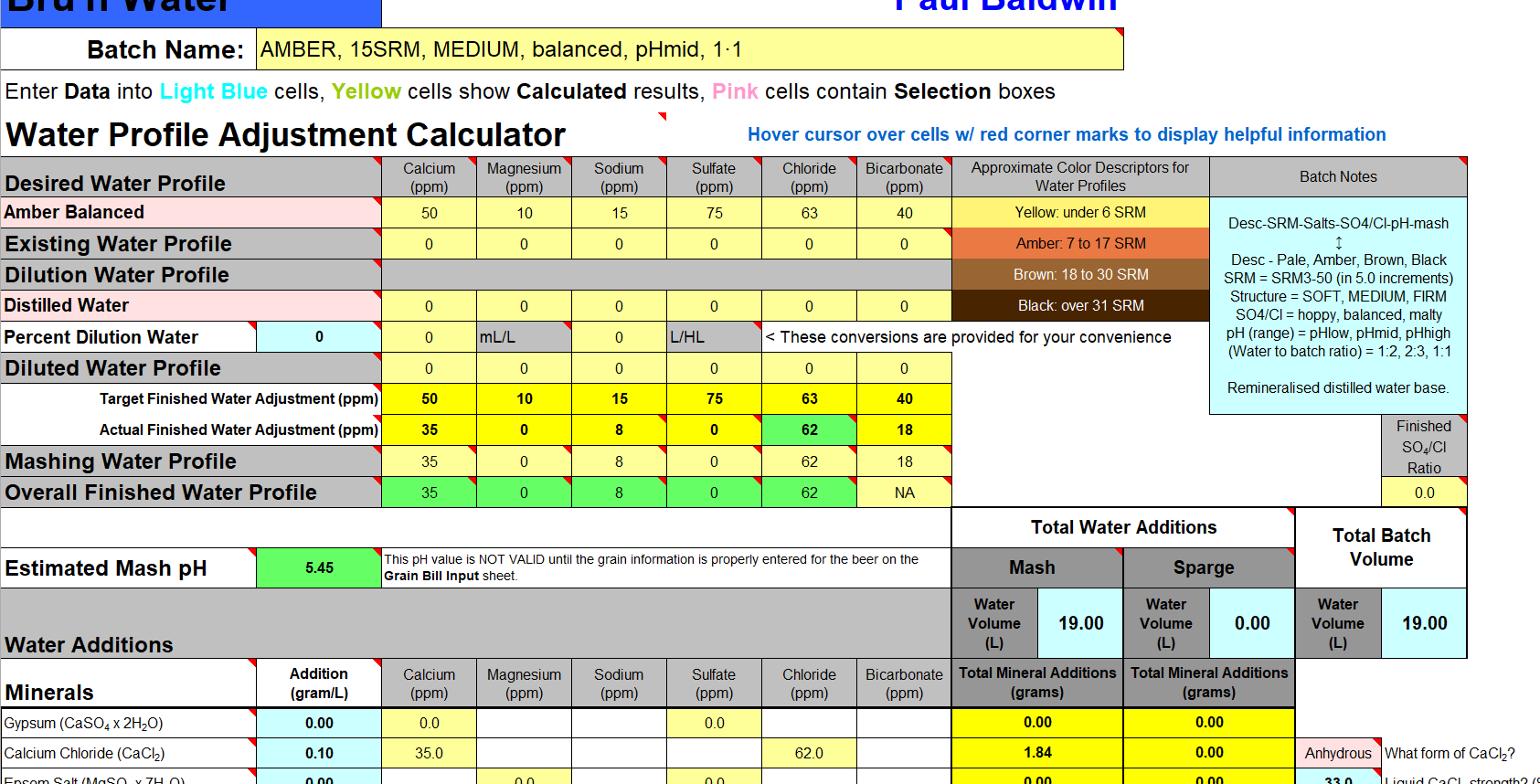
Task: Click the Gypsum addition 0.00 cell
Action: 319,723
